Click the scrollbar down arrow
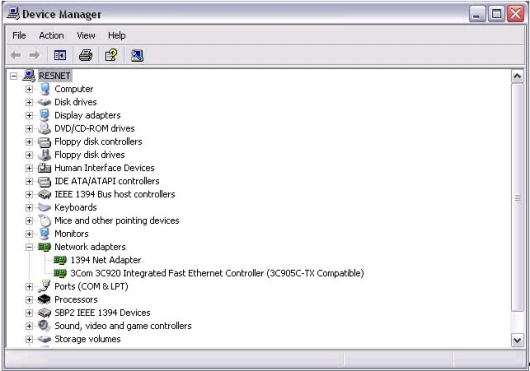Viewport: 530px width, 371px height. pyautogui.click(x=517, y=340)
